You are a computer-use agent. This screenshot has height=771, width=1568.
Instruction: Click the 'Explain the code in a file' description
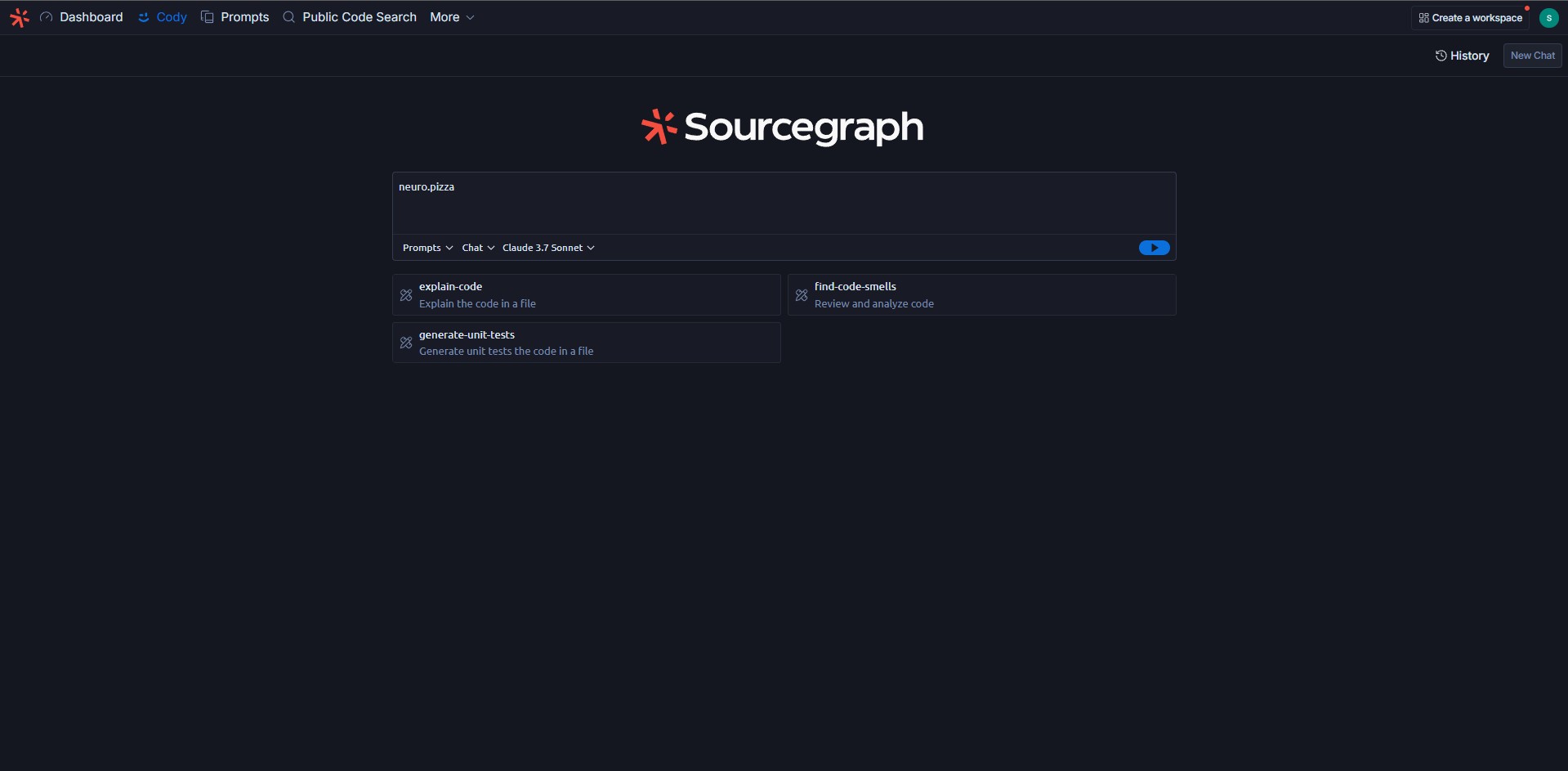(477, 304)
